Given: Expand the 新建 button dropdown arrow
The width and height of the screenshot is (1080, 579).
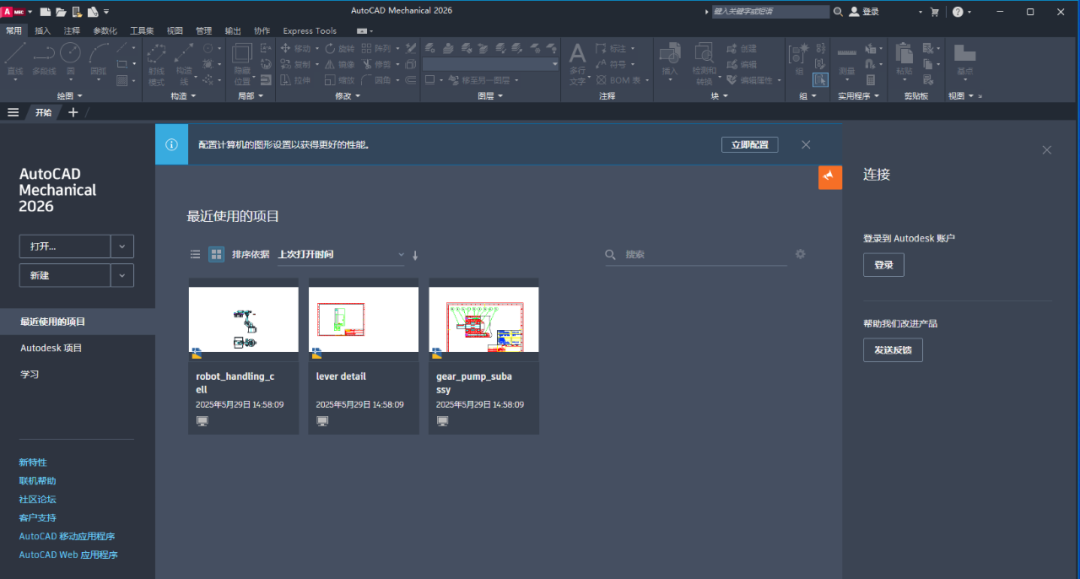Looking at the screenshot, I should tap(122, 275).
